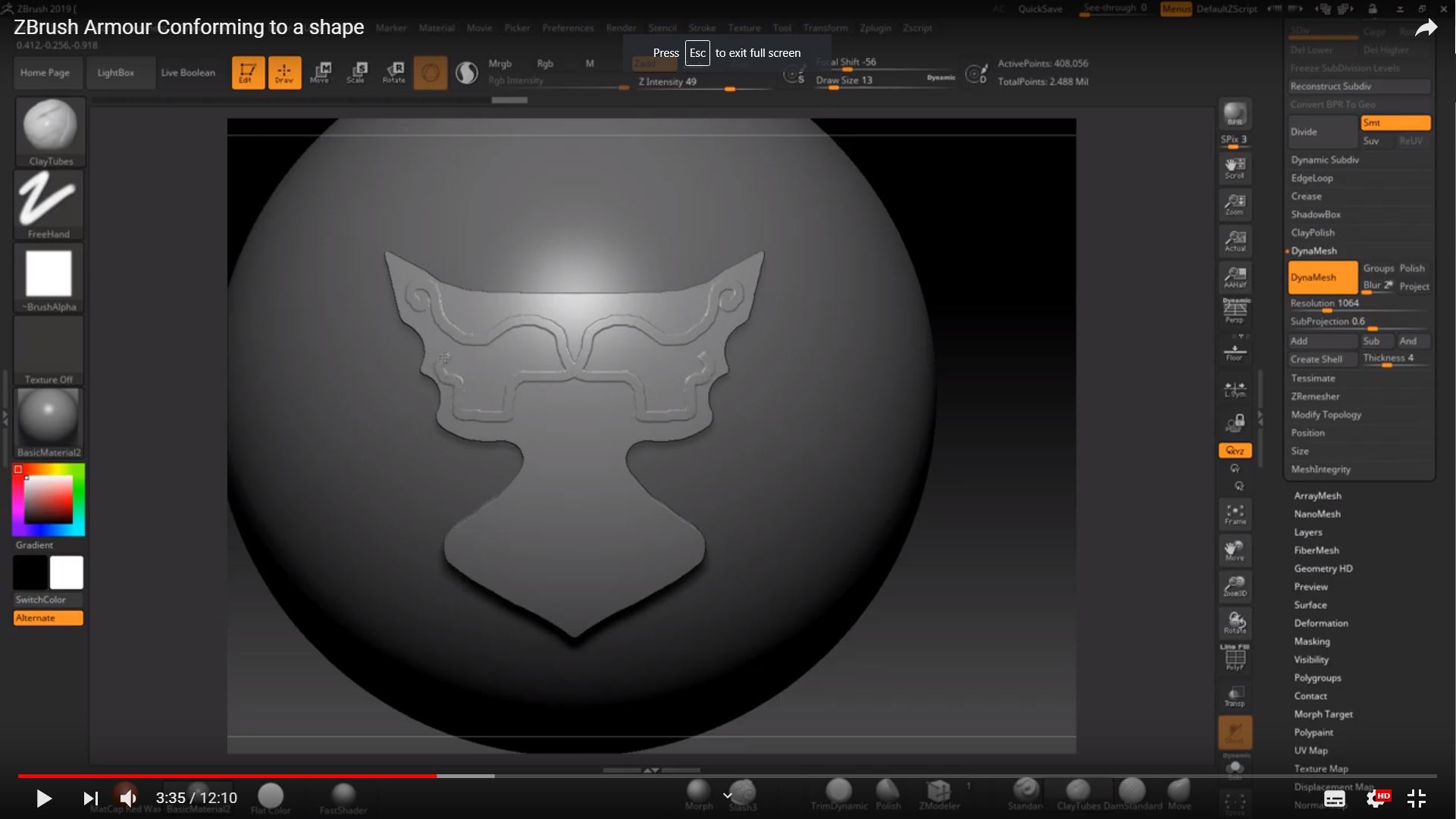The width and height of the screenshot is (1456, 819).
Task: Click the Divide button
Action: point(1323,132)
